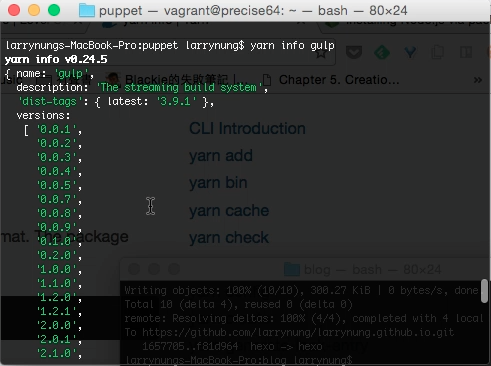Open the yarn bin link
Viewport: 491px width, 366px height.
pyautogui.click(x=218, y=183)
